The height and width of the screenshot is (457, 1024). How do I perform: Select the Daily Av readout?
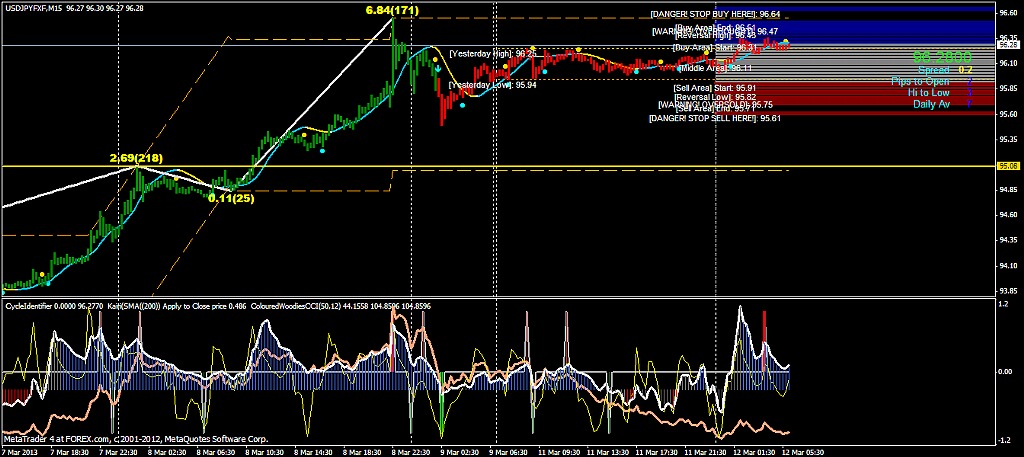[x=930, y=104]
